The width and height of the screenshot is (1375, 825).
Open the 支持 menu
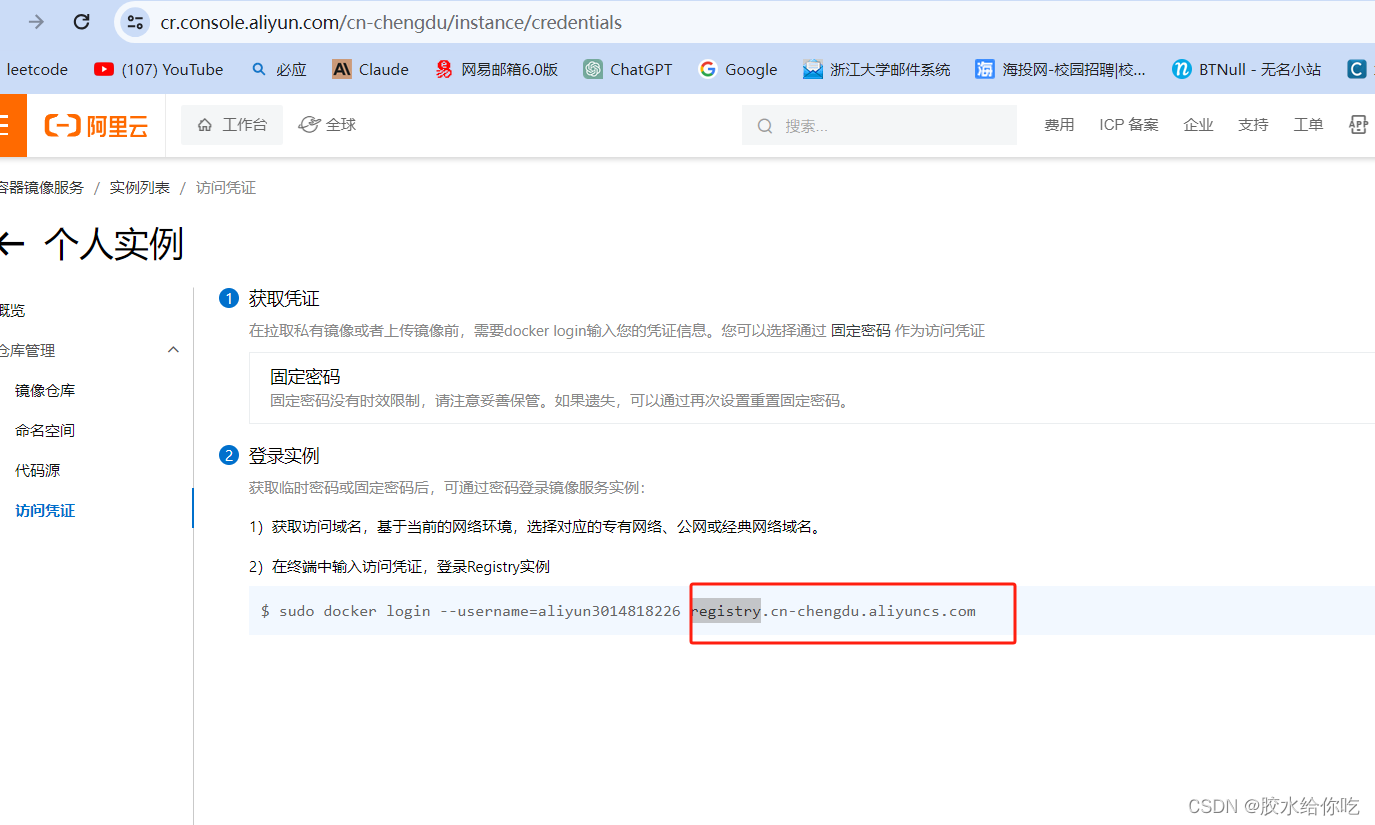pos(1253,125)
